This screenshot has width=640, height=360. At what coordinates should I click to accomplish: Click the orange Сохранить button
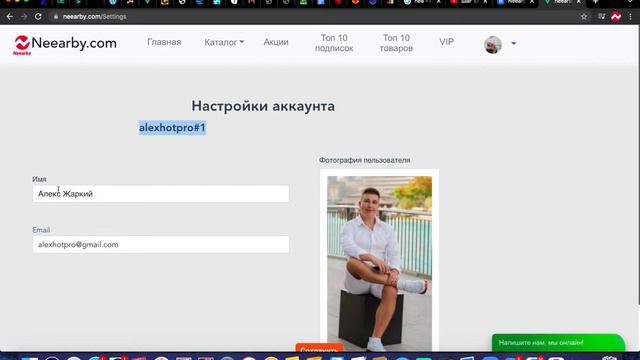(319, 348)
